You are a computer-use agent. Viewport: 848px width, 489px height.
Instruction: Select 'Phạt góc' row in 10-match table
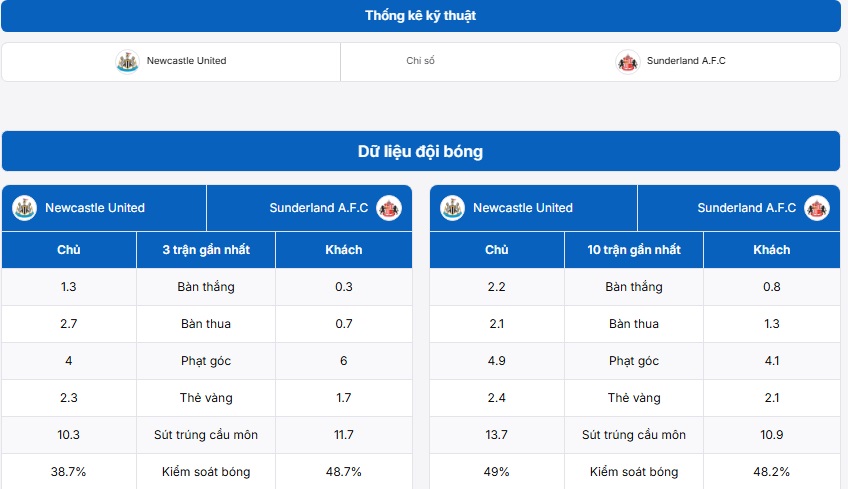click(634, 361)
